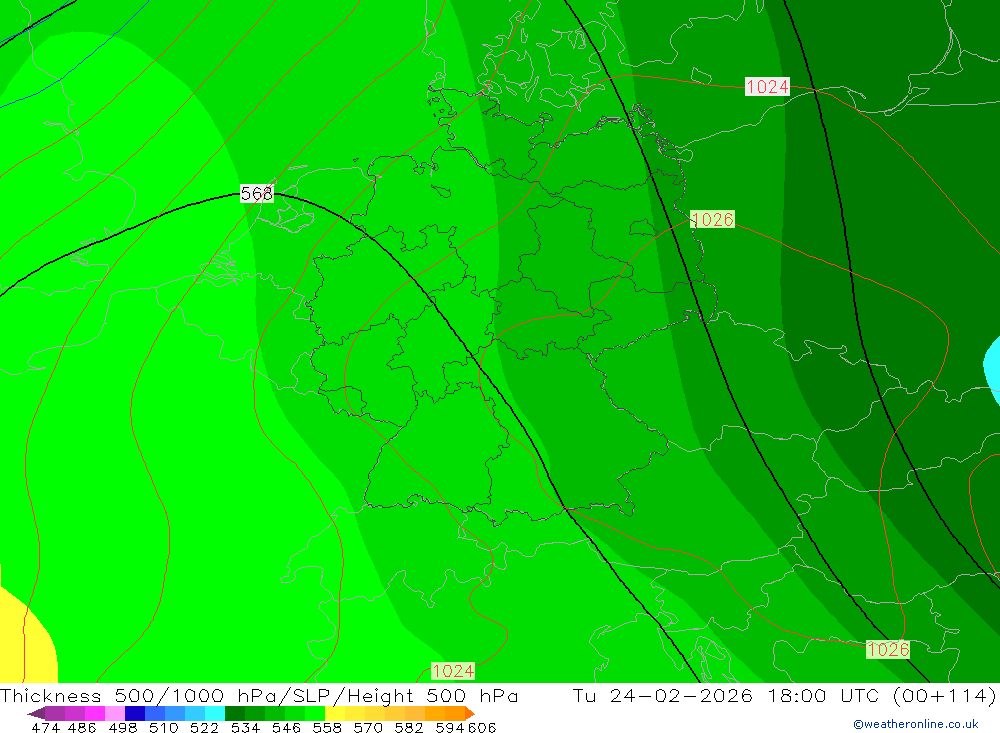Click the dark blue legend swatch

pos(135,713)
